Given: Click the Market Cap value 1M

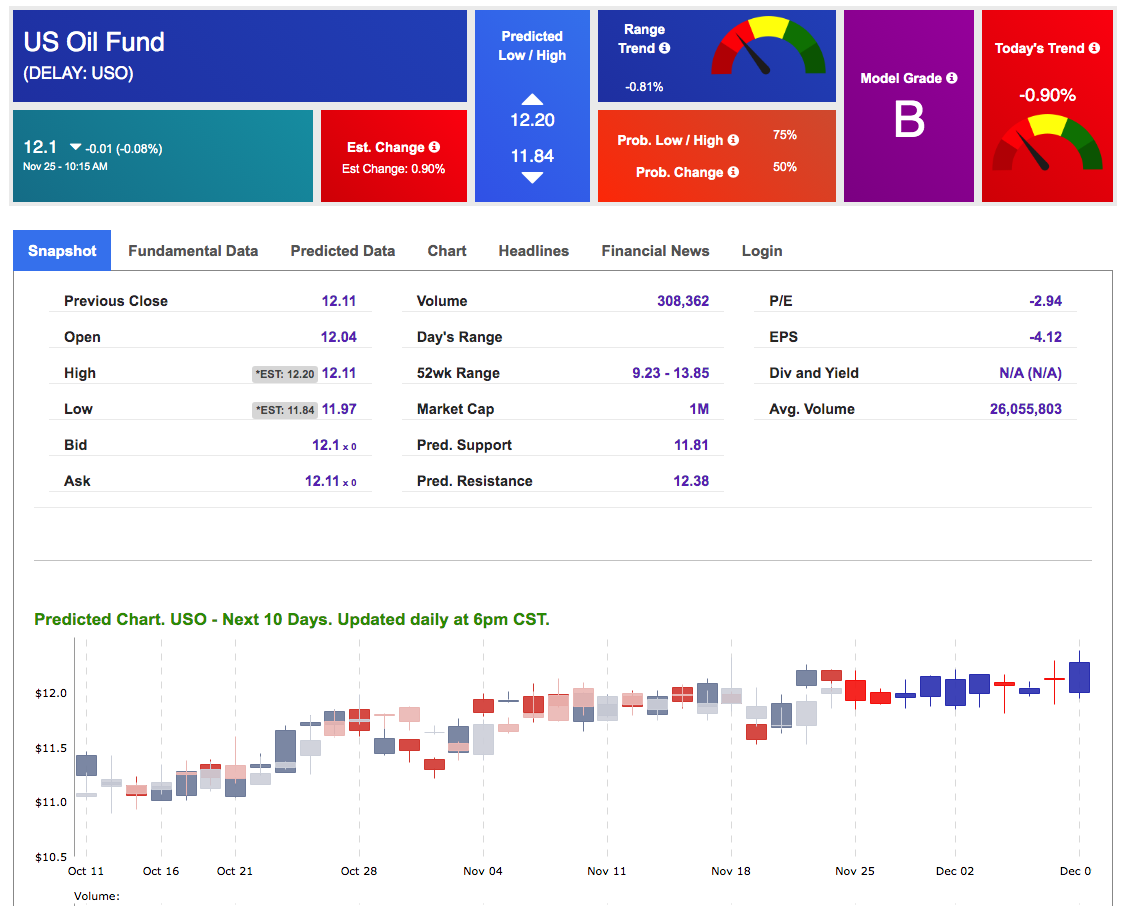Looking at the screenshot, I should pyautogui.click(x=699, y=409).
